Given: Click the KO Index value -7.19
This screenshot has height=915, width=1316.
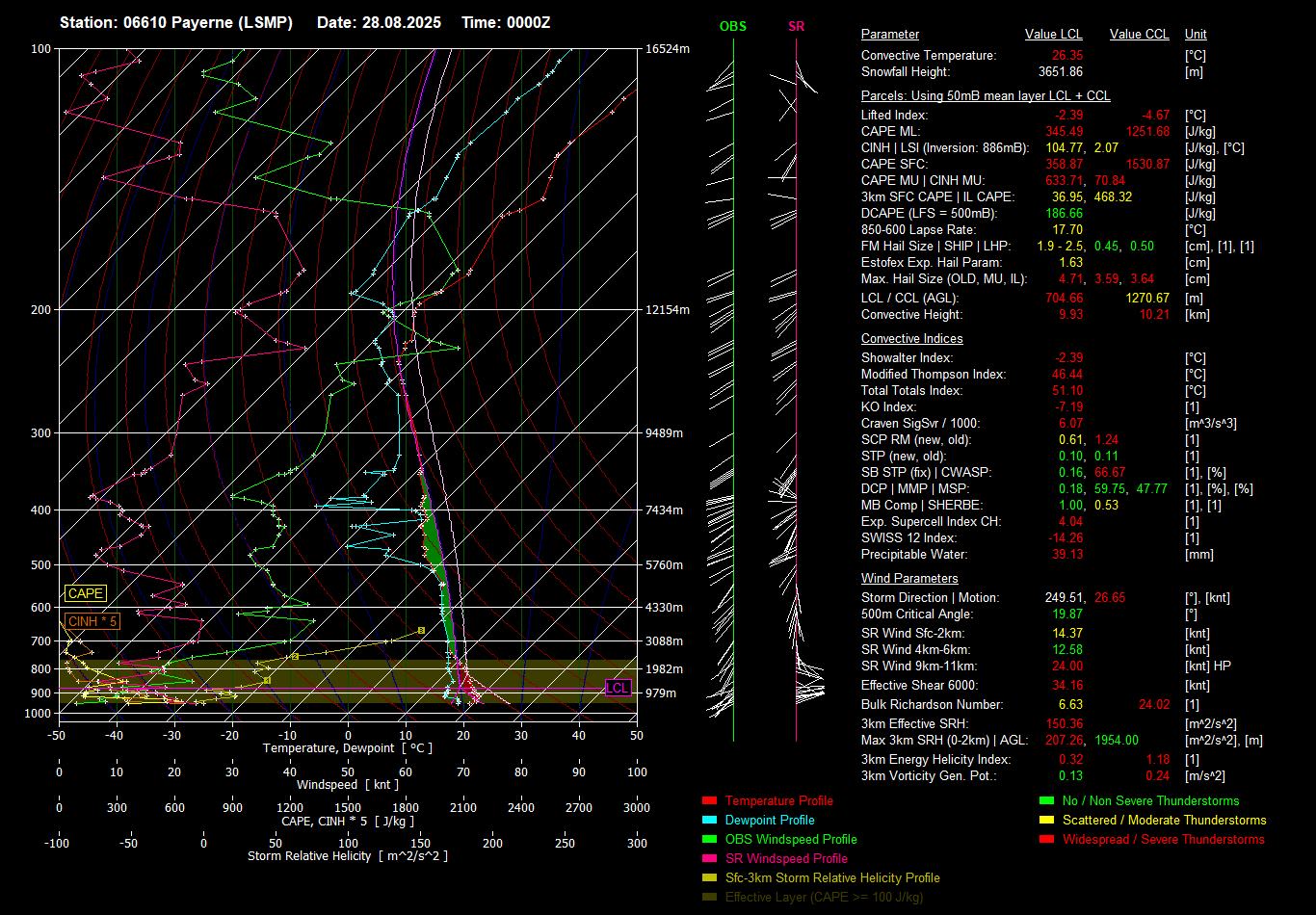Looking at the screenshot, I should point(1067,407).
